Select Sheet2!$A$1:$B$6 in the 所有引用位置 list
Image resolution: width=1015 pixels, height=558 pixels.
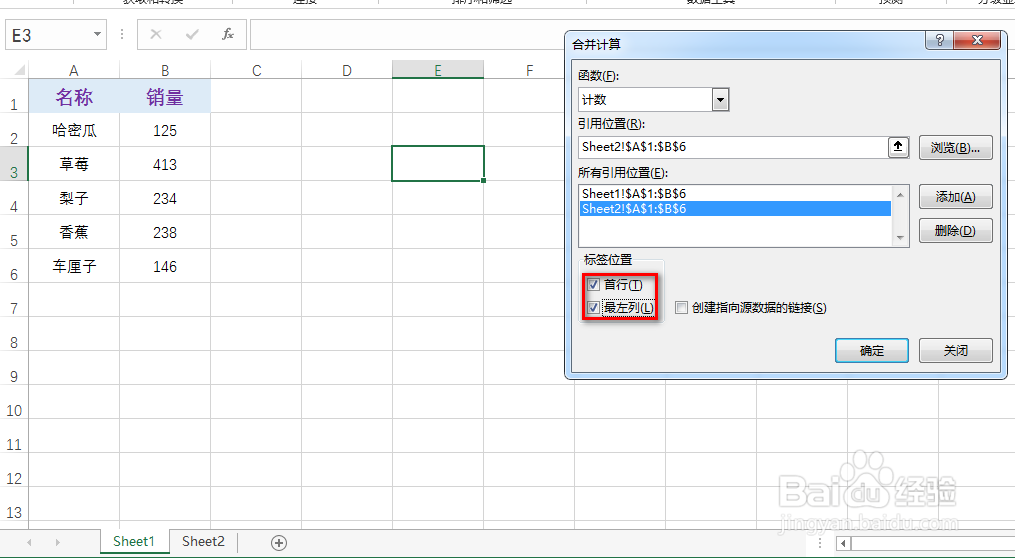(x=735, y=208)
